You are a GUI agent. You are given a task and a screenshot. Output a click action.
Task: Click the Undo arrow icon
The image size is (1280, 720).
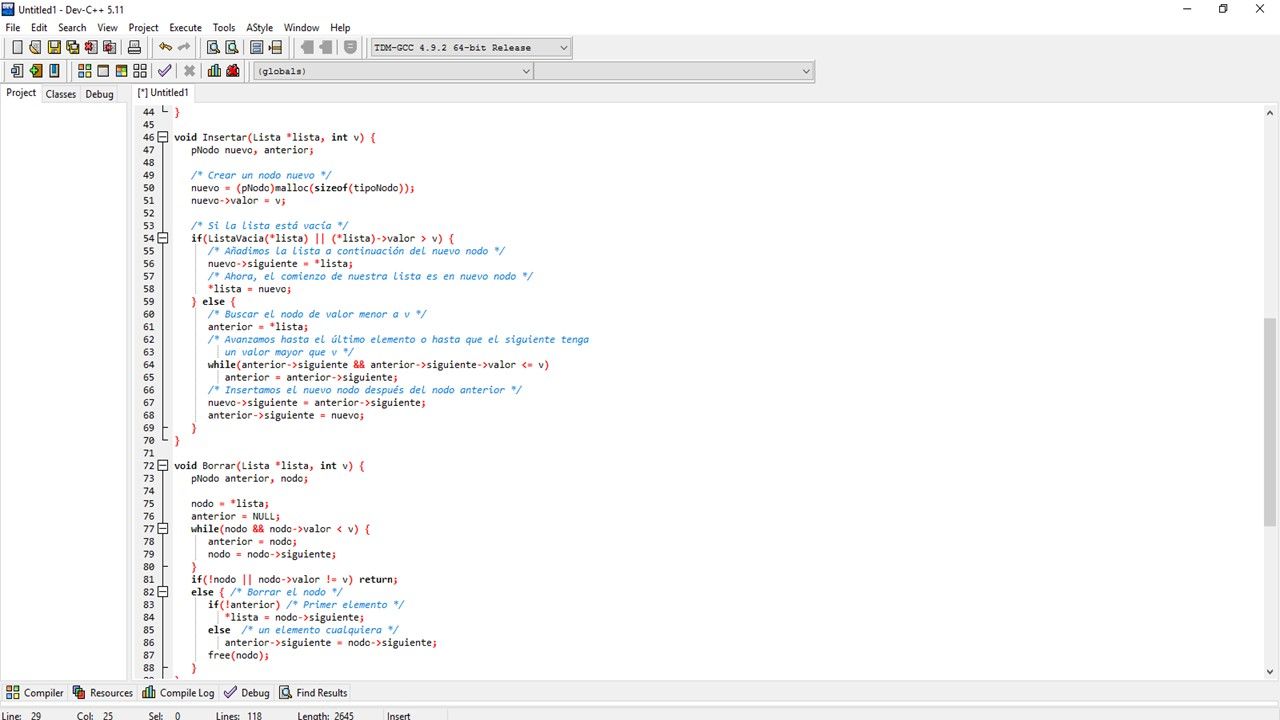pos(165,47)
